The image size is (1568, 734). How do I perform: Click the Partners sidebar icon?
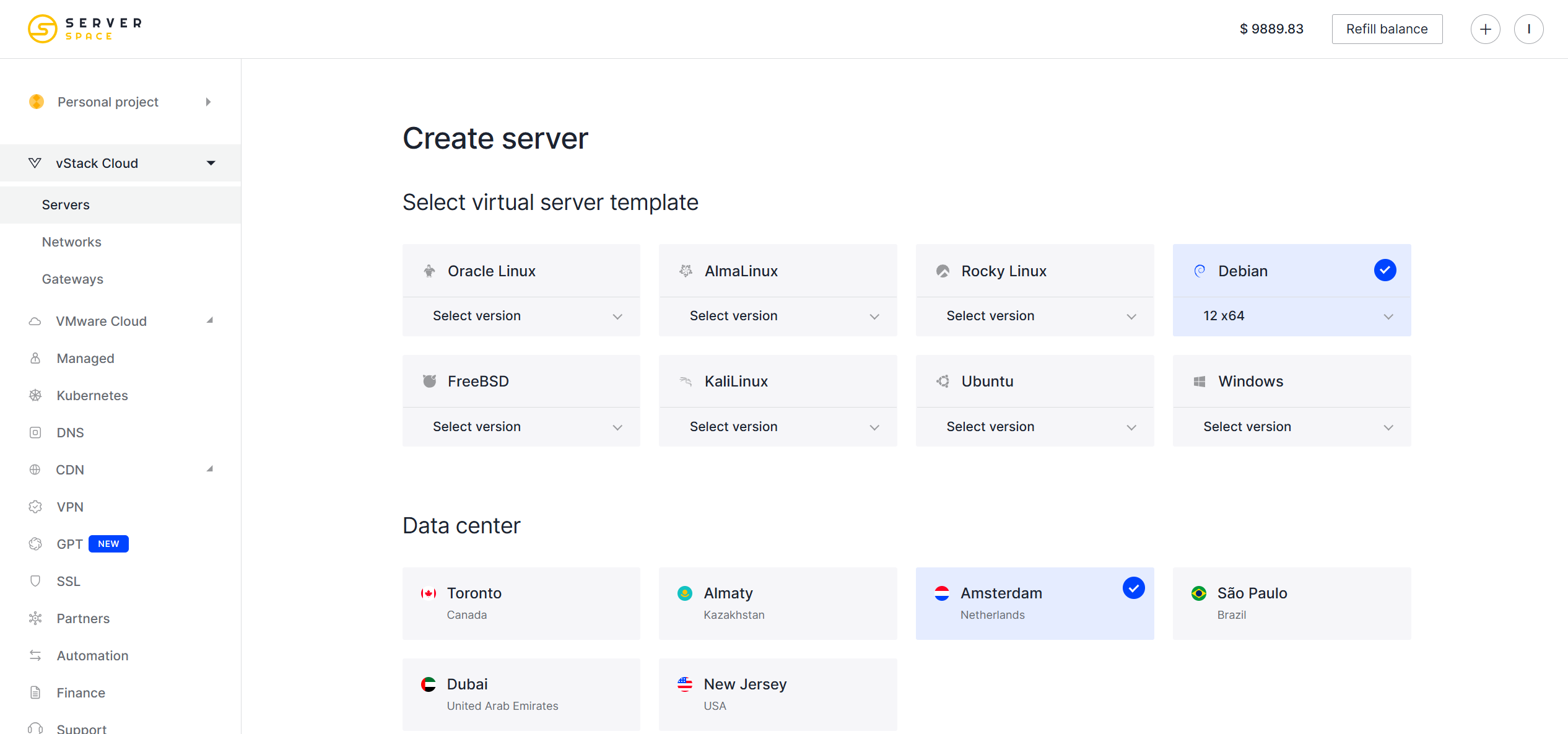point(35,618)
